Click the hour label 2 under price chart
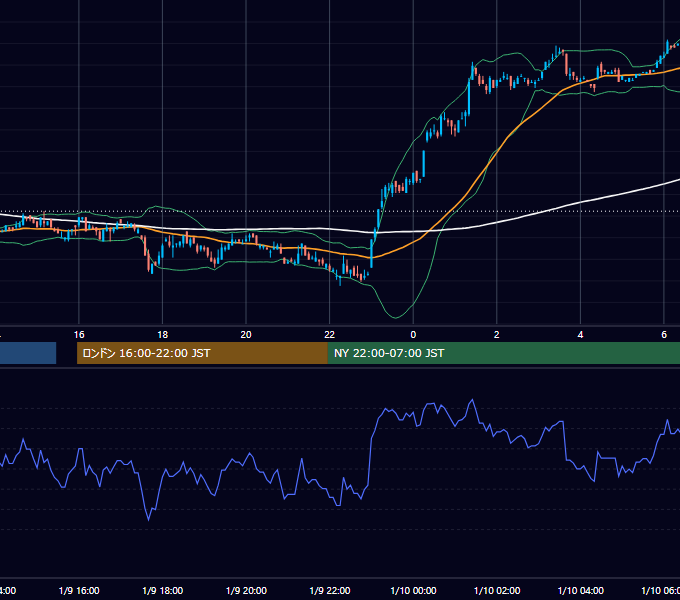The image size is (680, 600). click(497, 335)
